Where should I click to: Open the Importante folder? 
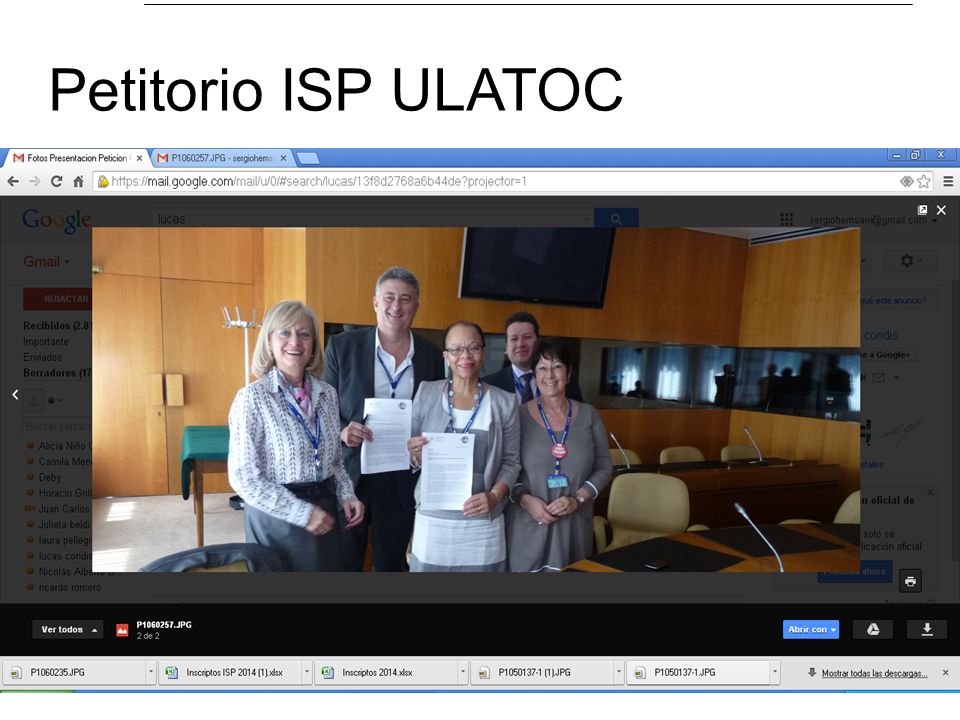(x=46, y=342)
